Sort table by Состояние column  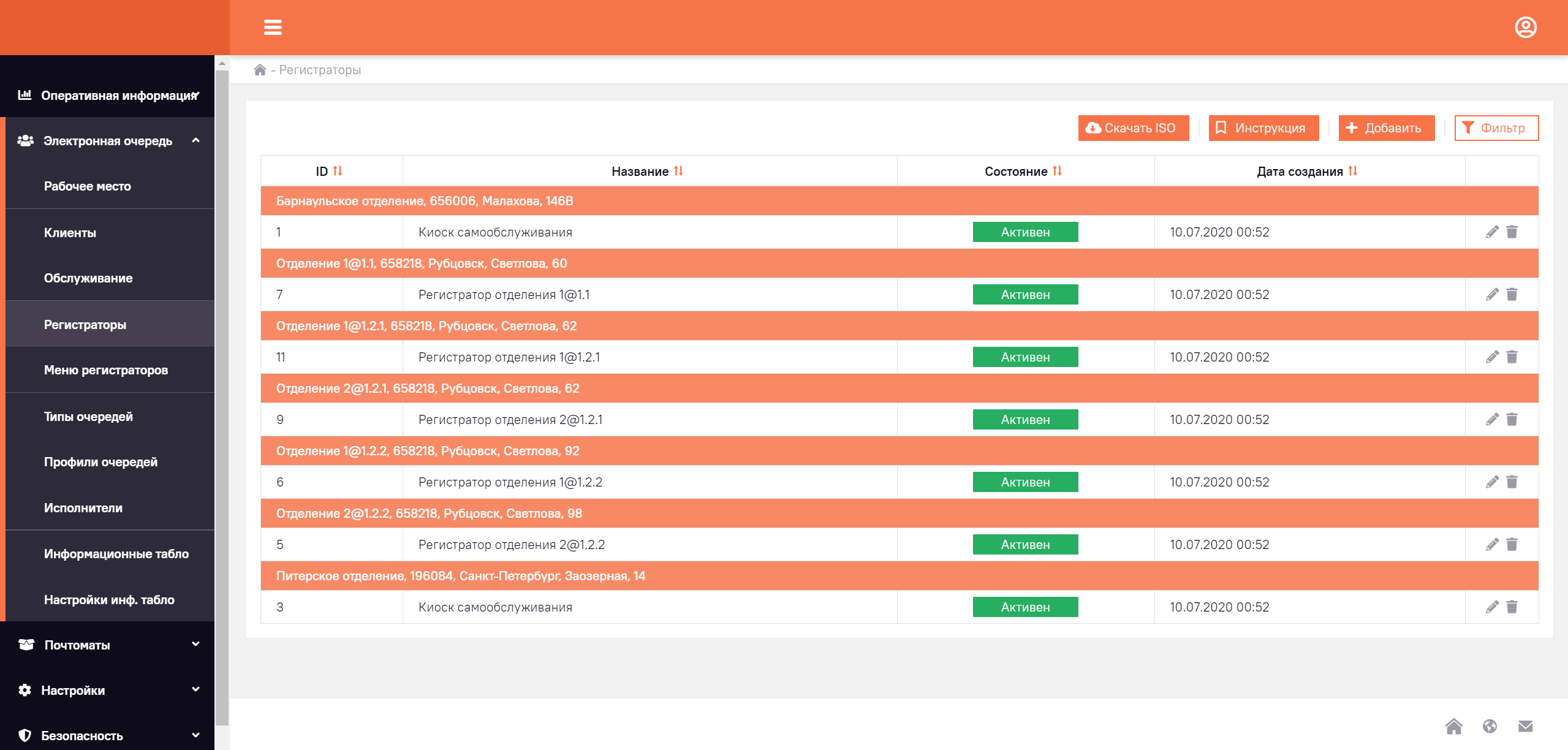(1057, 171)
